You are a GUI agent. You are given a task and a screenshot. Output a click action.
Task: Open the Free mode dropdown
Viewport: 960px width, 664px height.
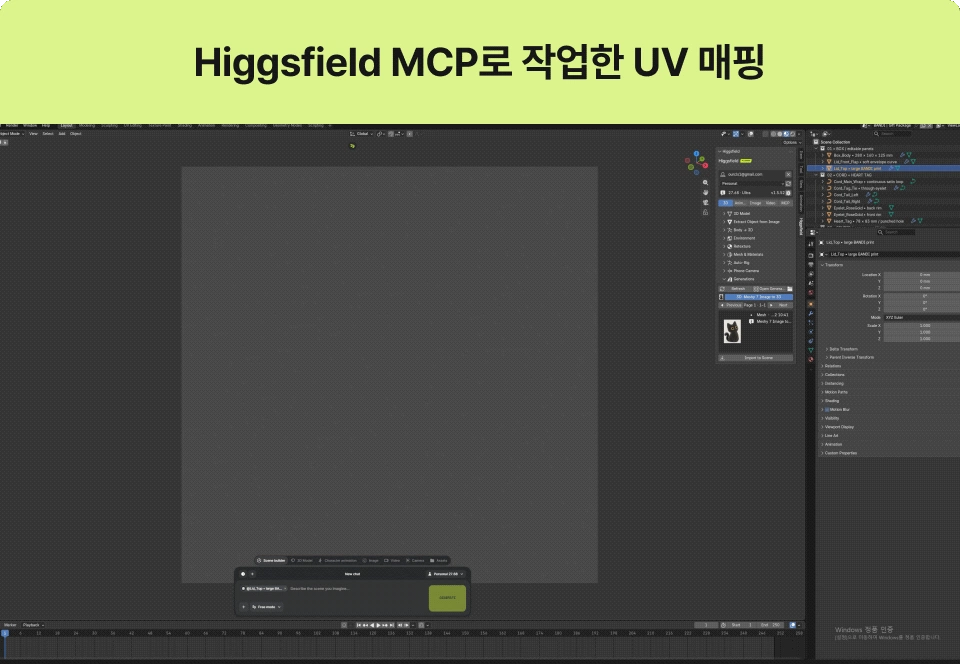click(266, 607)
